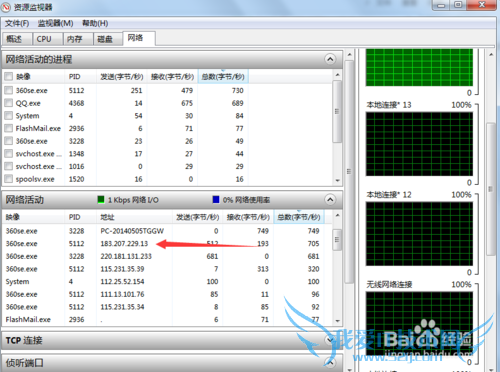
Task: Expand the TCP 连接 section
Action: (330, 340)
